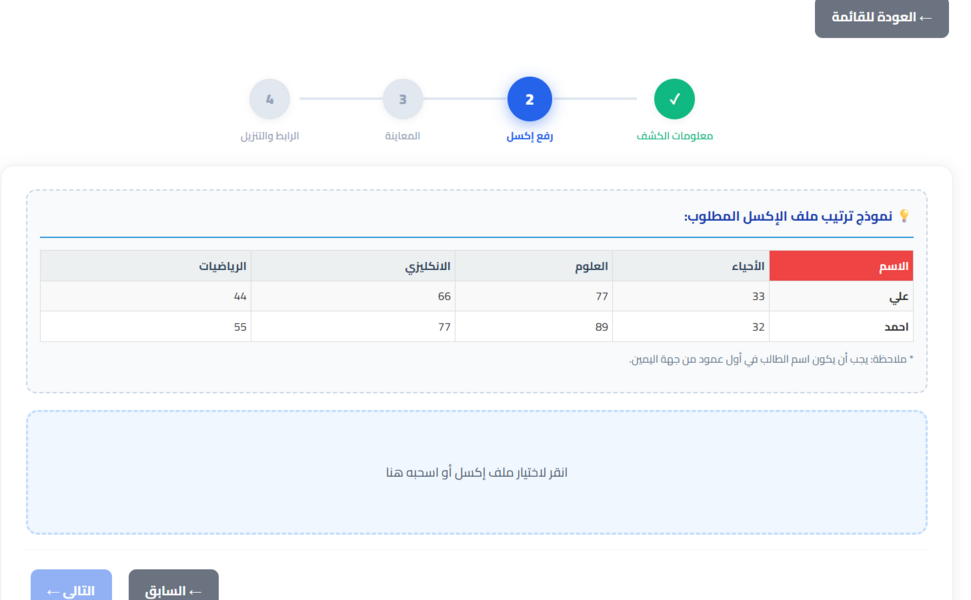Click the الأحياء column header
This screenshot has width=971, height=600.
click(691, 266)
